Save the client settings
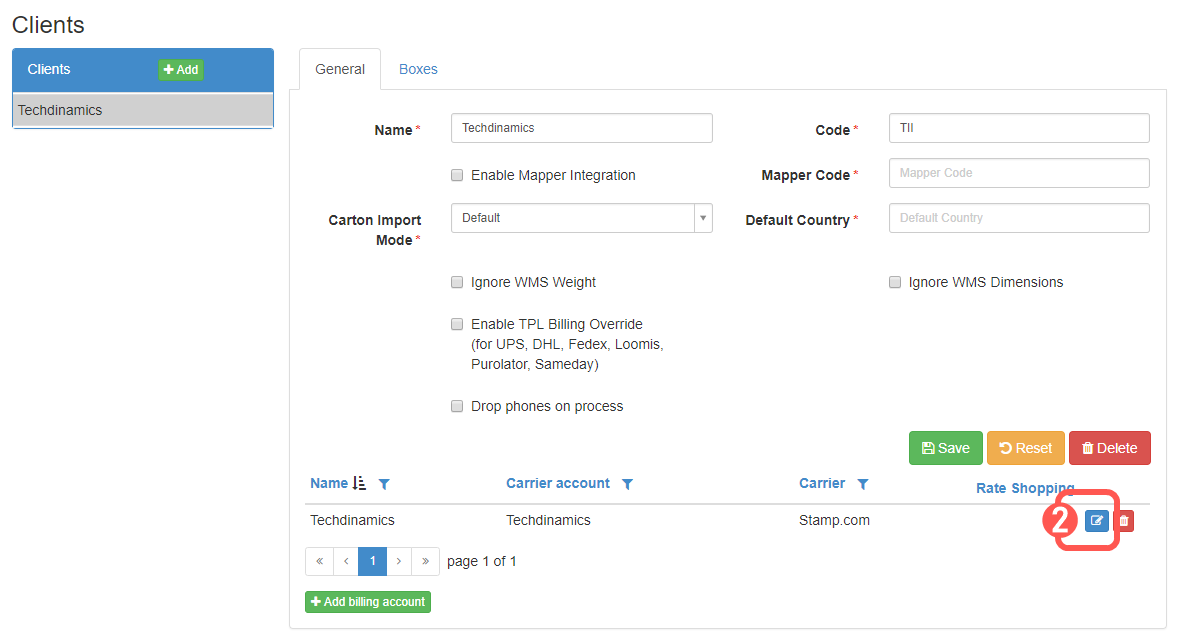 pyautogui.click(x=946, y=448)
